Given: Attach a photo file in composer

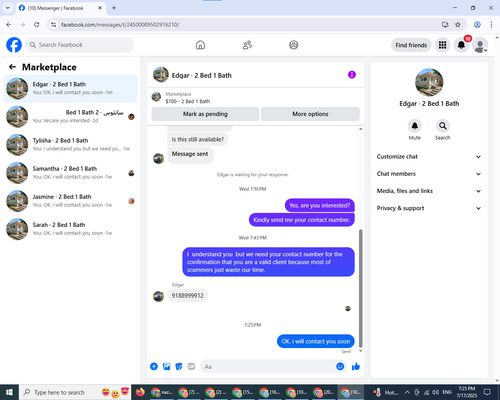Looking at the screenshot, I should [x=166, y=366].
